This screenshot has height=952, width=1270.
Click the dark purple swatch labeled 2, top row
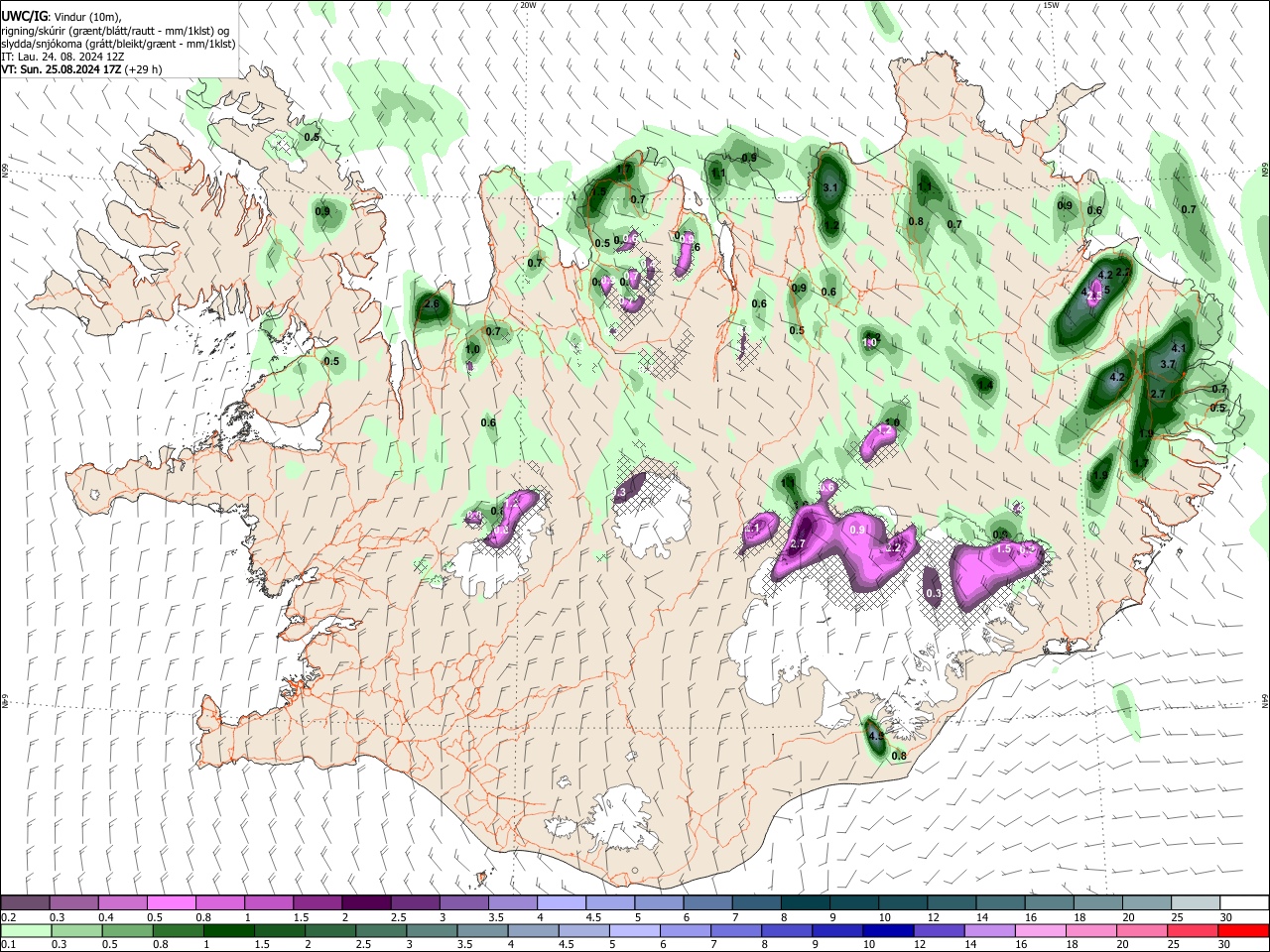tap(366, 903)
